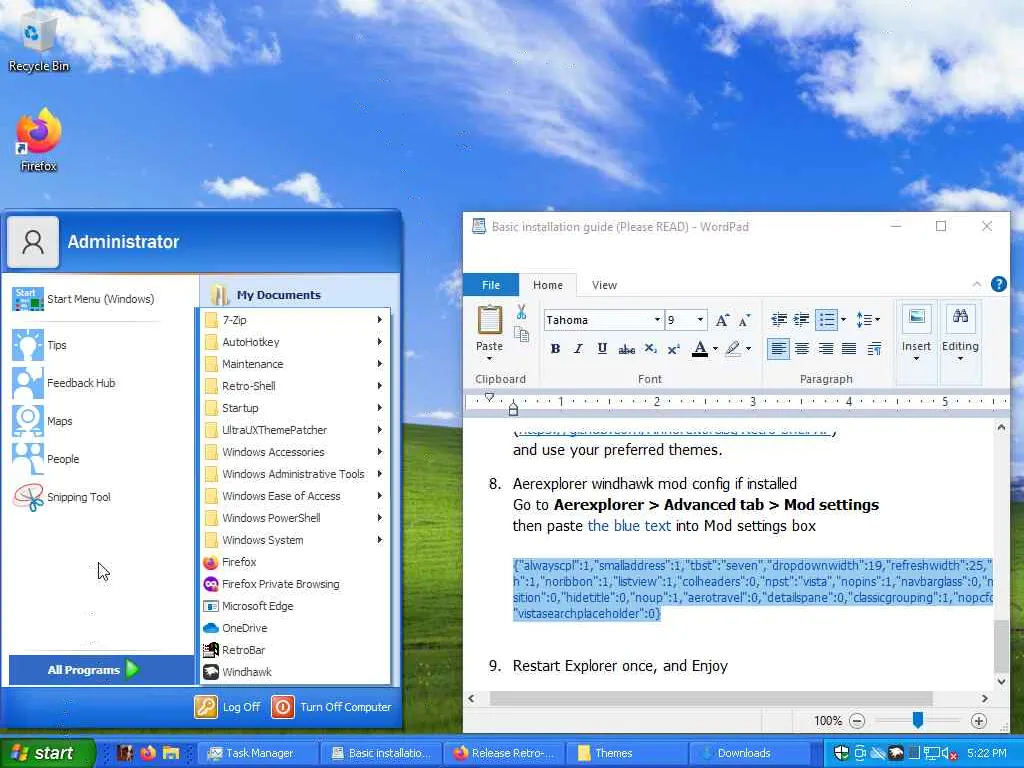
Task: Open the font color dropdown arrow
Action: click(715, 349)
